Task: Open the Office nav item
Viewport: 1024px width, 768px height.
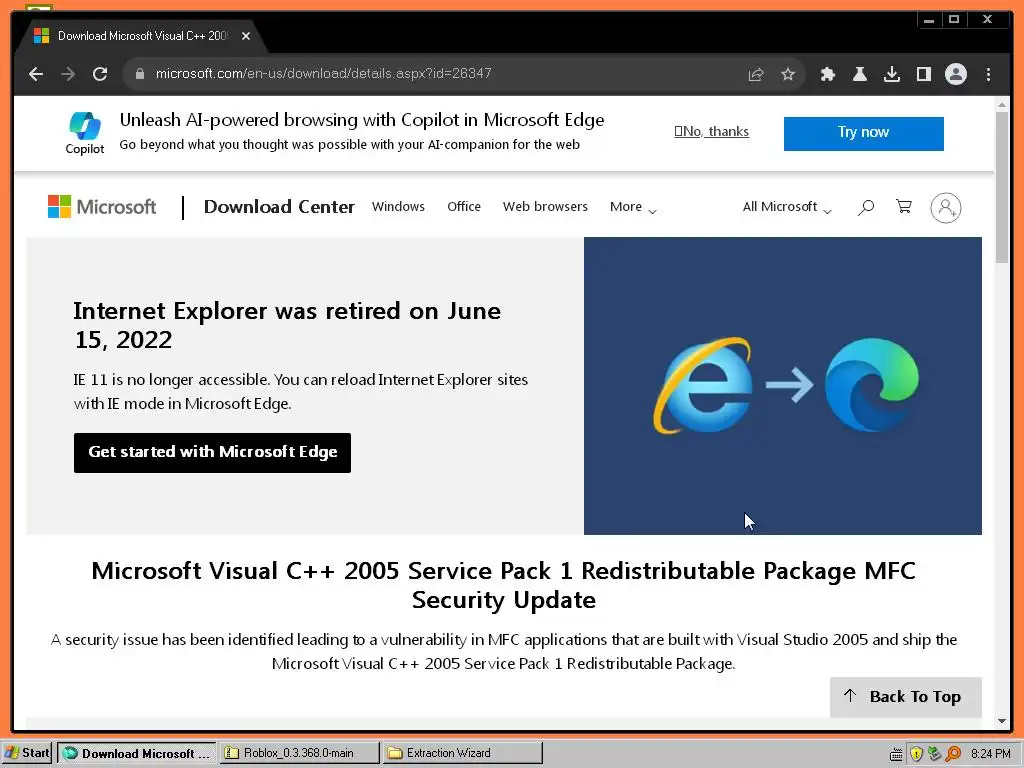Action: tap(464, 206)
